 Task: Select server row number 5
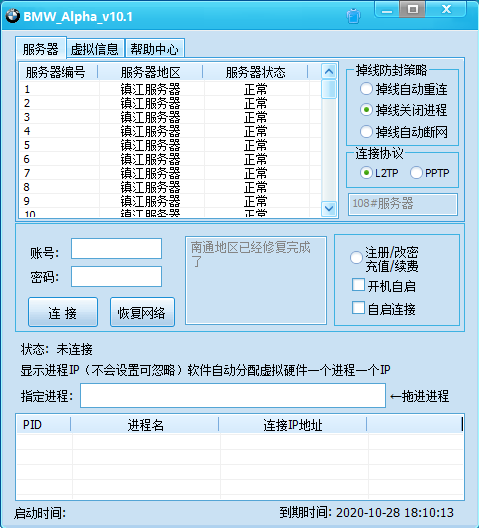170,145
